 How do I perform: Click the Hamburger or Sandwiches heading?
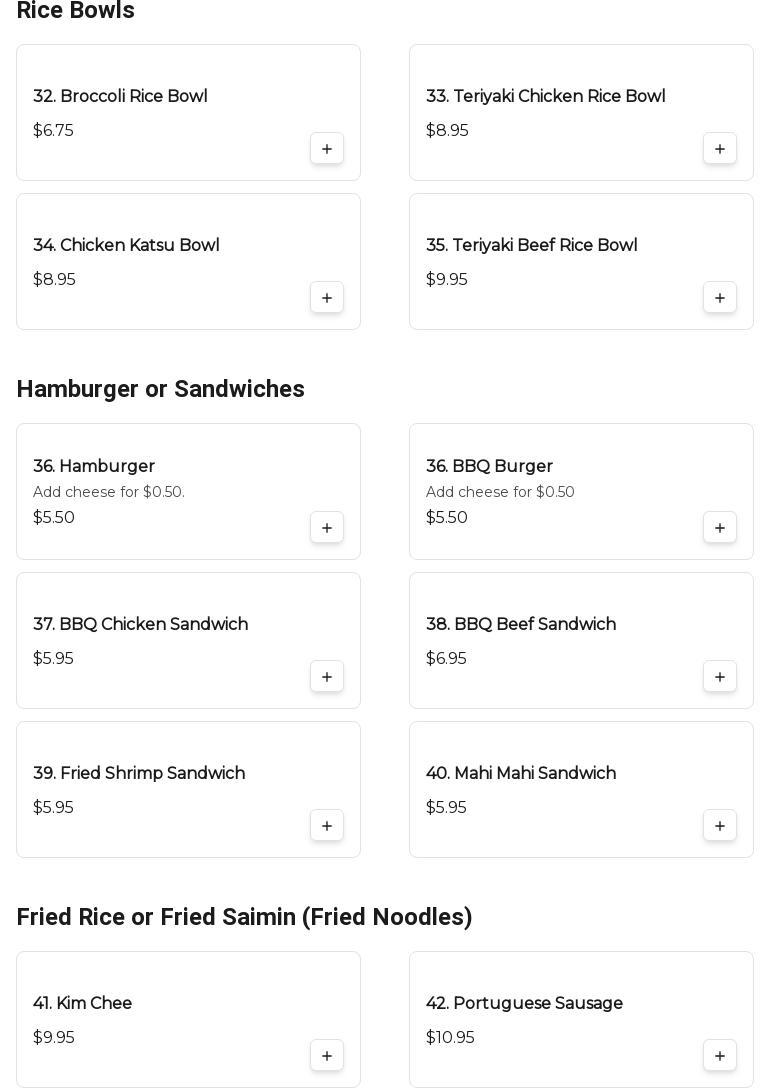[x=160, y=389]
